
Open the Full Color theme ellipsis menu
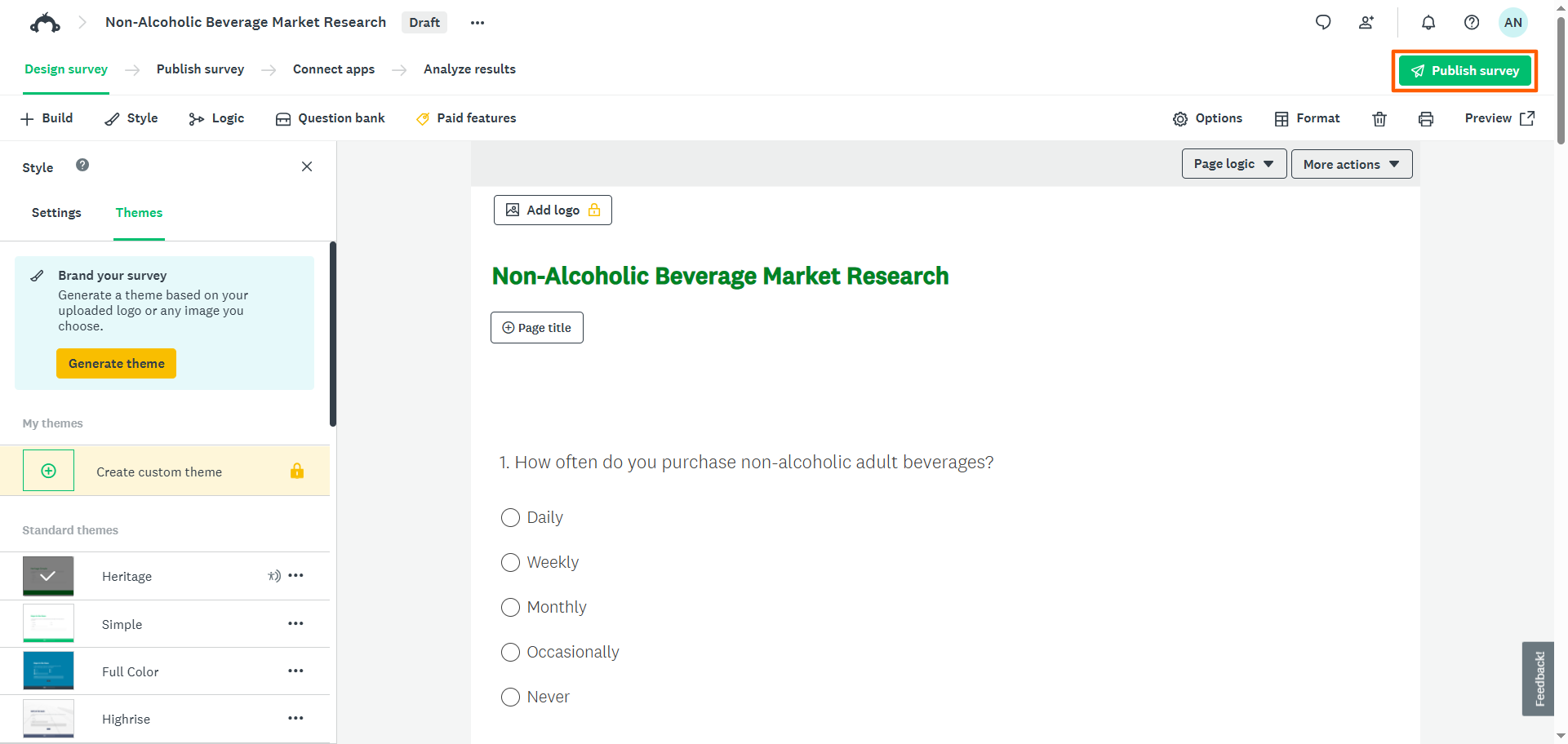(x=295, y=671)
